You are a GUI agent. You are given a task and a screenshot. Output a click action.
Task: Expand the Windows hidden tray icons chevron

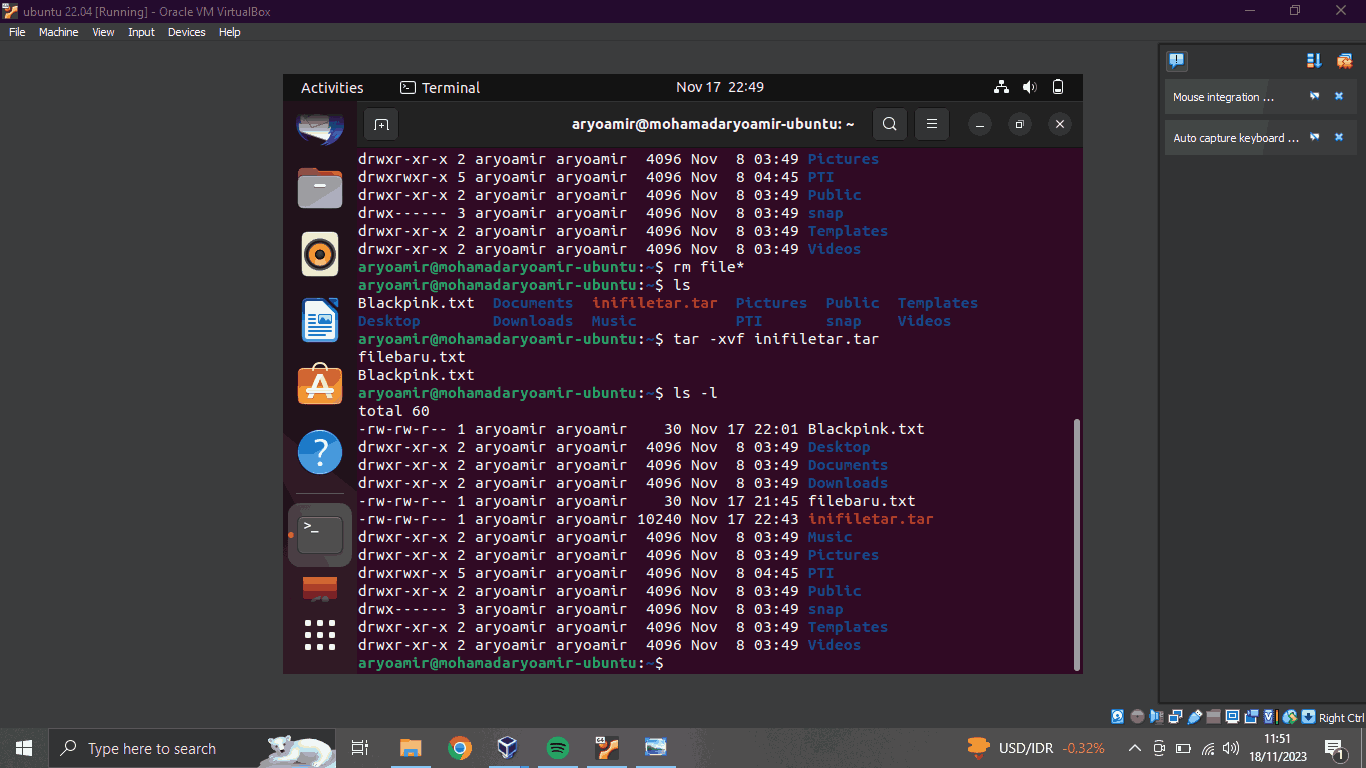coord(1135,748)
